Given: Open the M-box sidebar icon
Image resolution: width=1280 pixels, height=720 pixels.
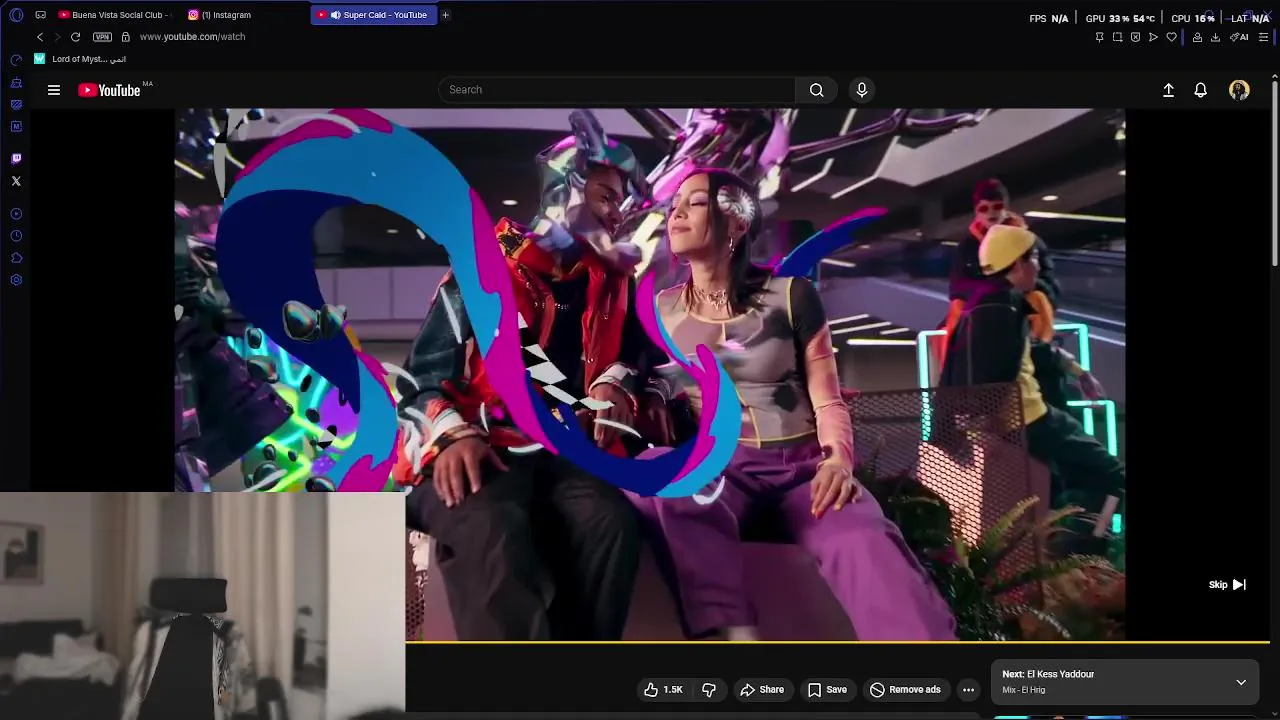Looking at the screenshot, I should (x=16, y=126).
